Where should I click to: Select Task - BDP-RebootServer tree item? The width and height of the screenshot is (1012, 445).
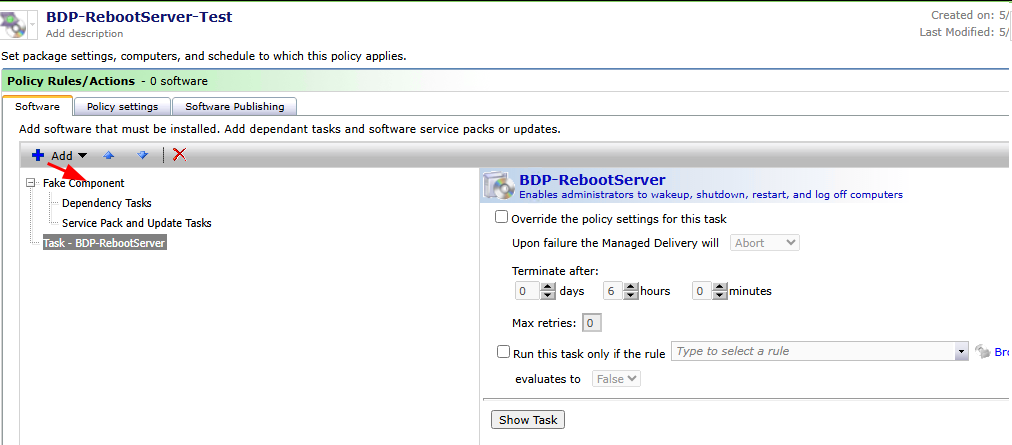point(105,243)
